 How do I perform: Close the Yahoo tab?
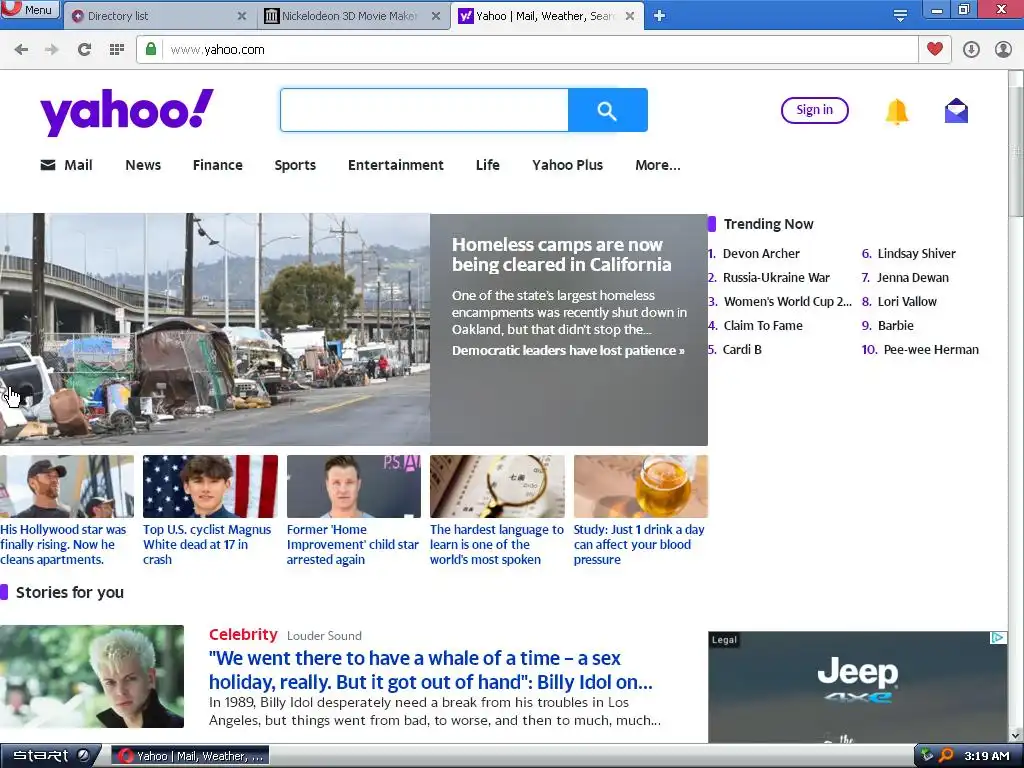630,16
